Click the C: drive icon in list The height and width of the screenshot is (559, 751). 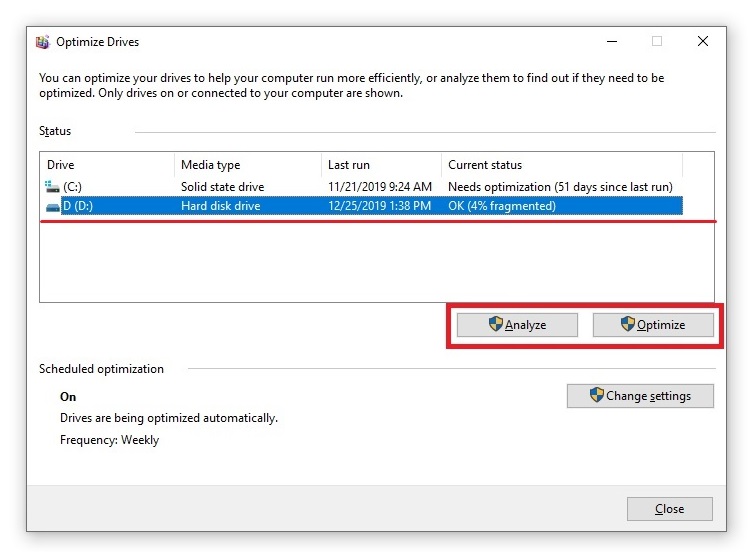(53, 187)
